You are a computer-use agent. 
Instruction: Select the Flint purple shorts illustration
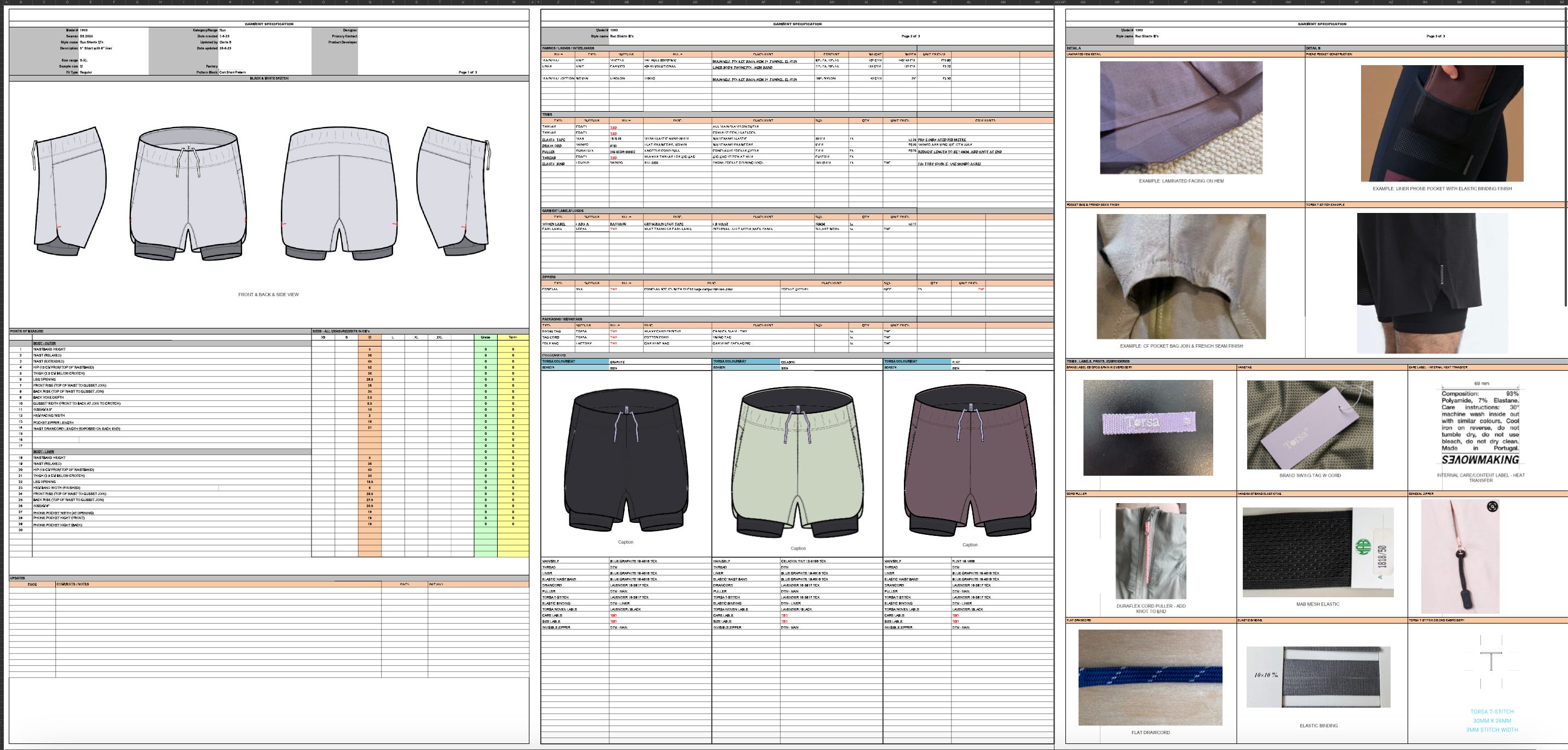(x=969, y=461)
